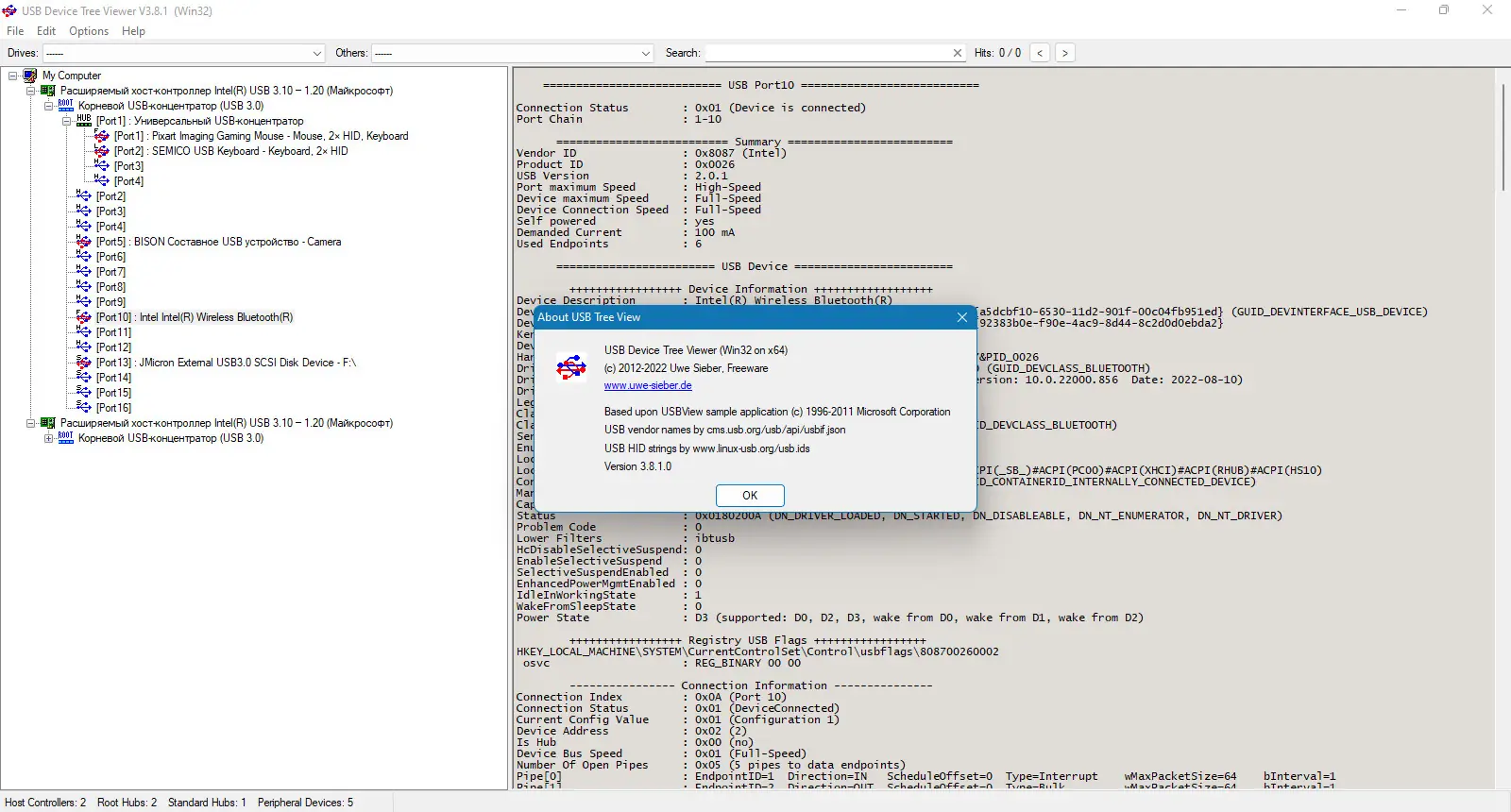This screenshot has width=1511, height=812.
Task: Click the ROOT hub icon for the expanded root hub
Action: 66,106
